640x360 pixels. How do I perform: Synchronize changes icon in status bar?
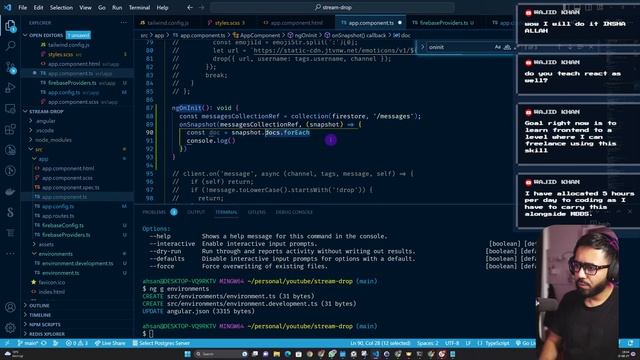point(44,343)
